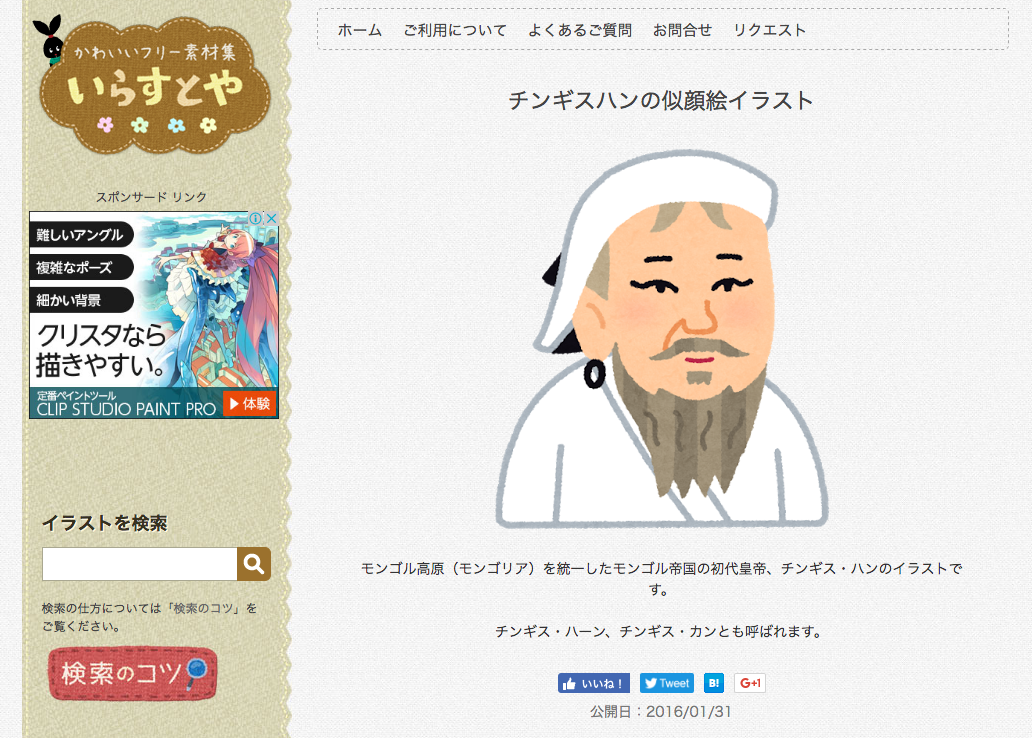The image size is (1032, 738).
Task: Open the ホーム menu item
Action: [x=360, y=30]
